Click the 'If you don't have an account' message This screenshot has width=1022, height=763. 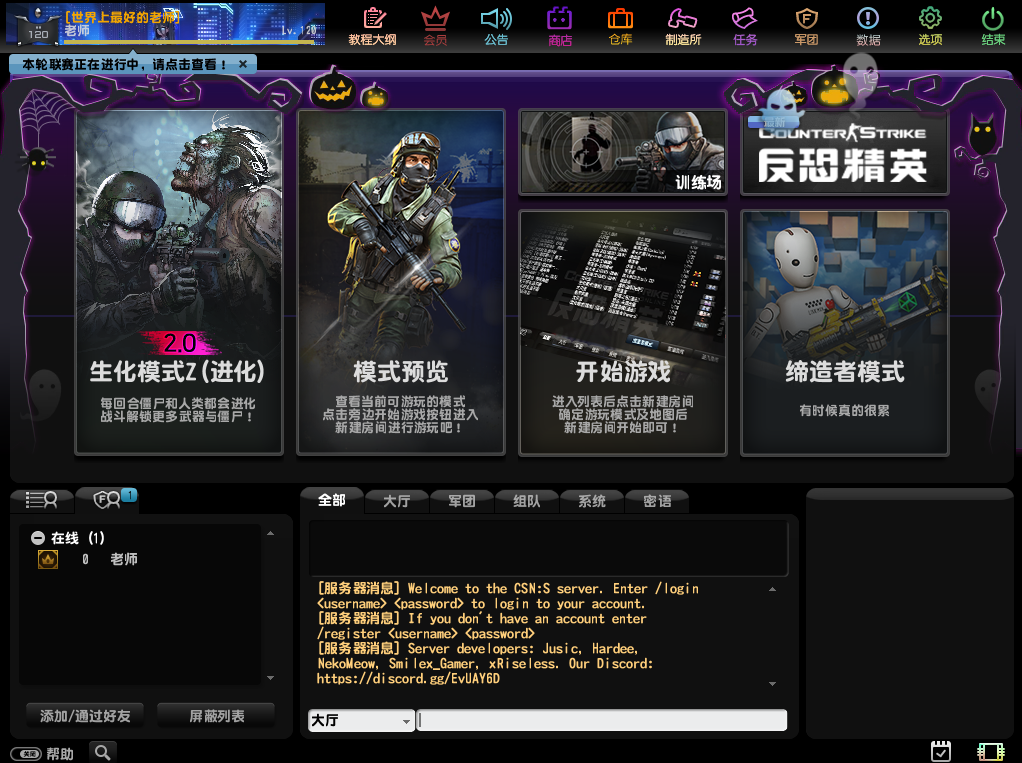point(482,626)
